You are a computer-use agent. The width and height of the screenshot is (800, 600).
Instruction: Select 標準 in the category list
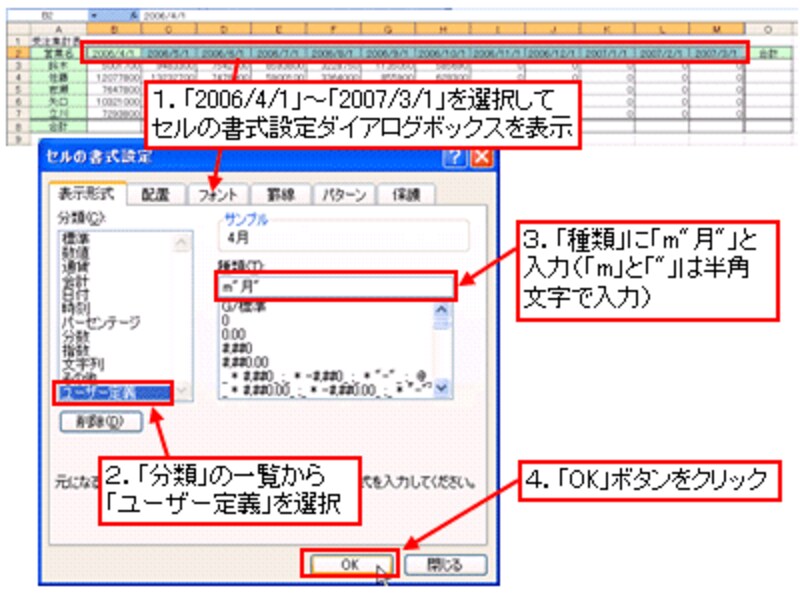[79, 240]
